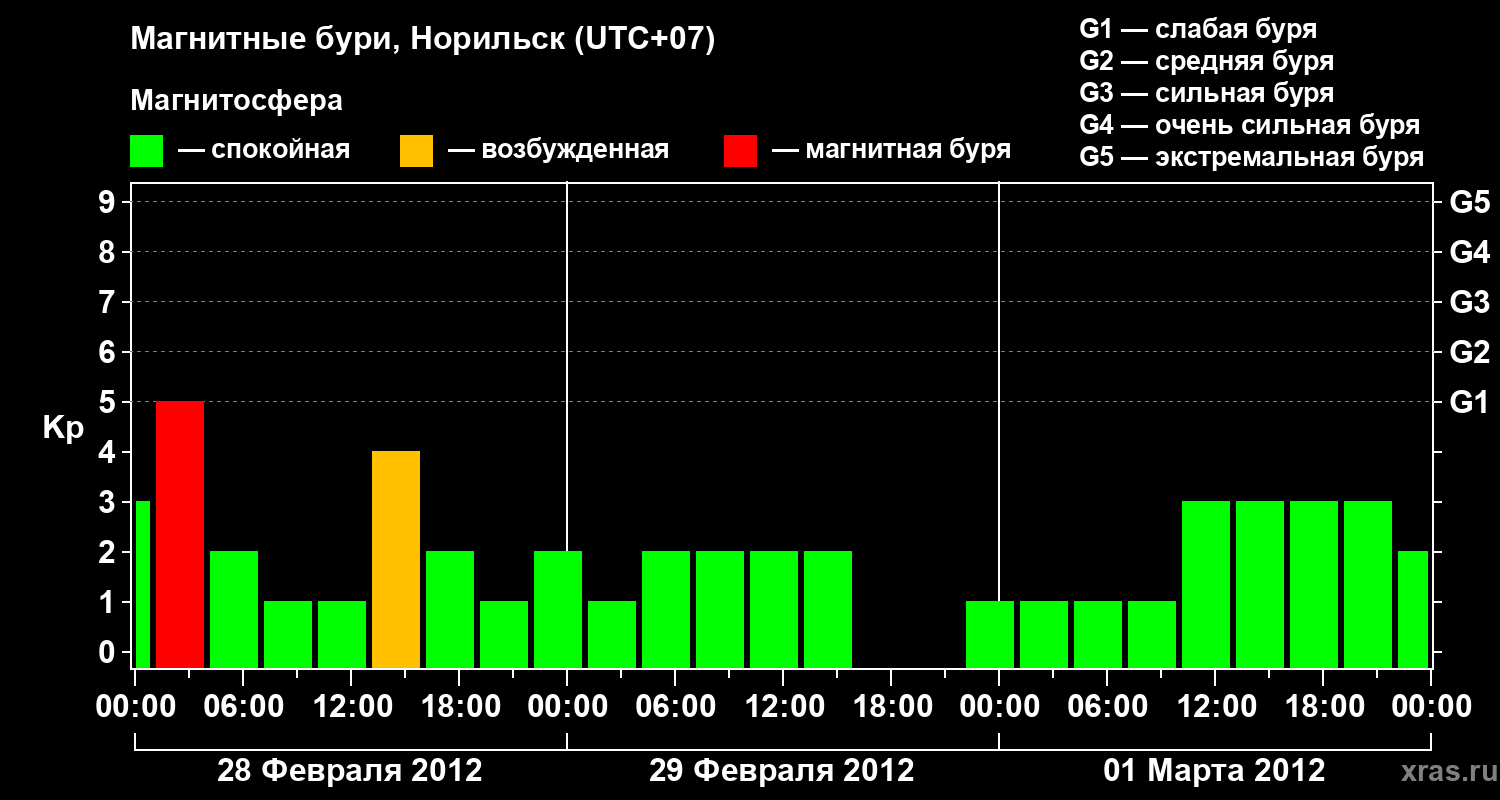Select the narrow first green bar at Kp 3

click(x=143, y=584)
